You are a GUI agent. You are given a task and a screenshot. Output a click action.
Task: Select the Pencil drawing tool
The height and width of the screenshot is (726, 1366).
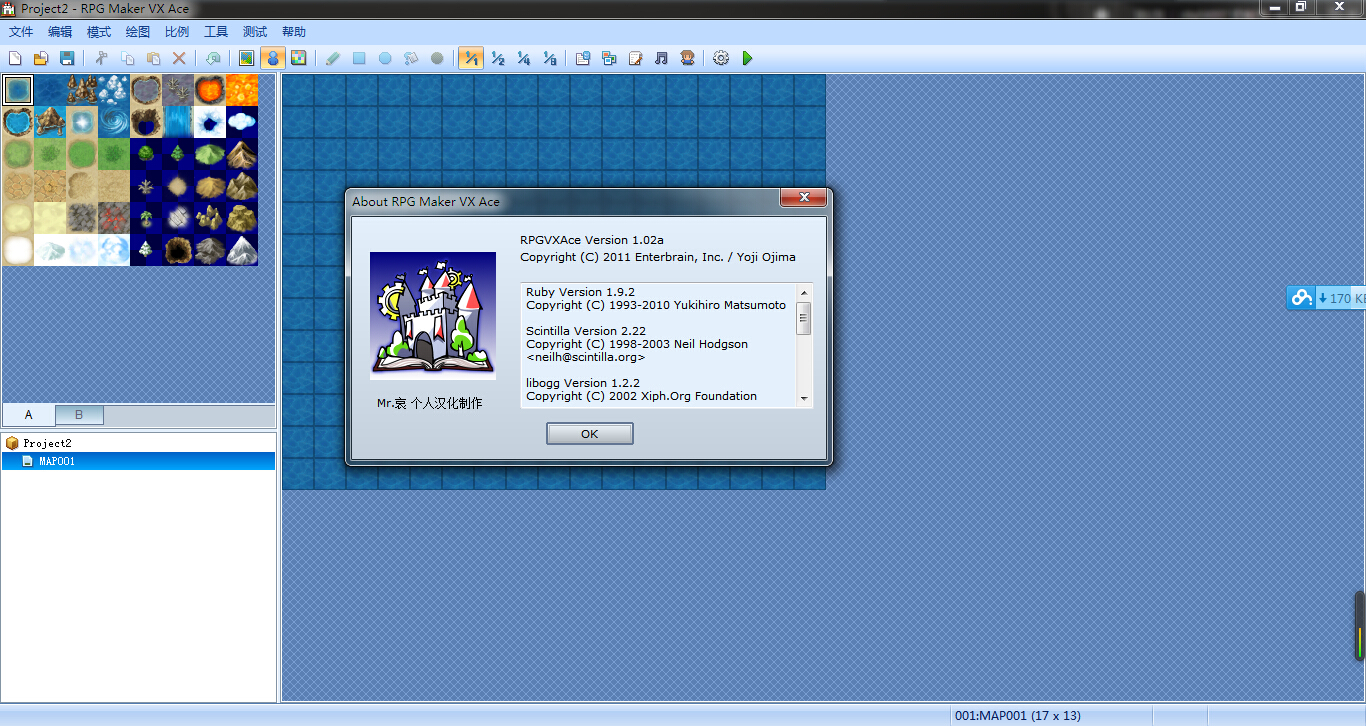333,59
